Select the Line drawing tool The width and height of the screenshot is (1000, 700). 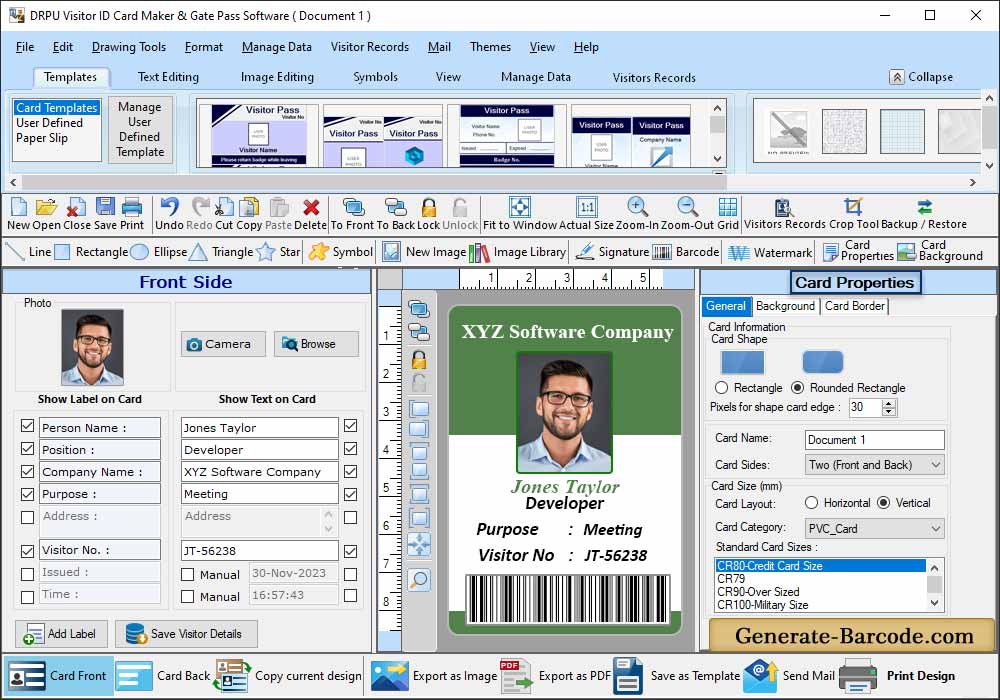tap(28, 252)
